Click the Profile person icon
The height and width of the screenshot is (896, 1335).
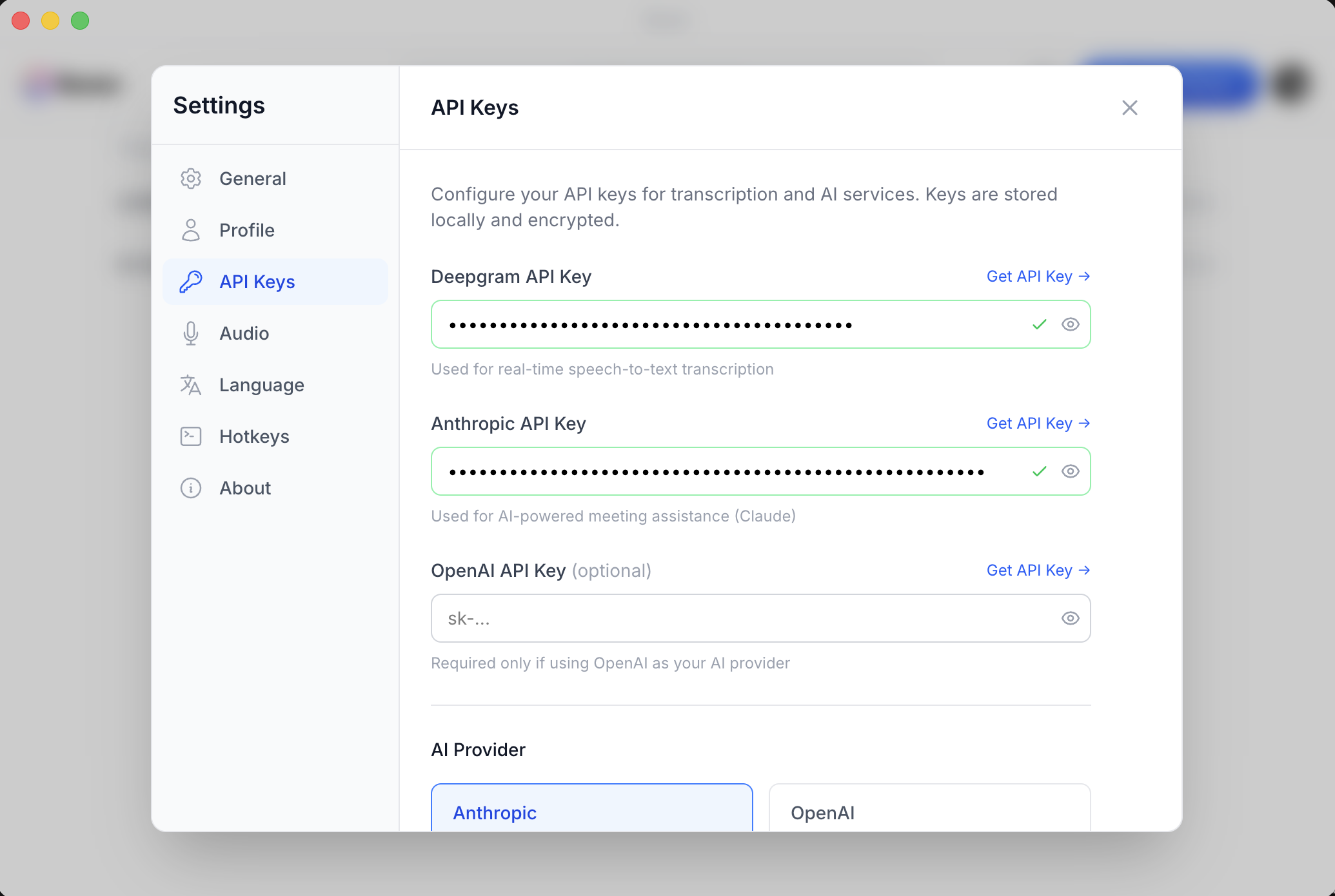pos(191,230)
